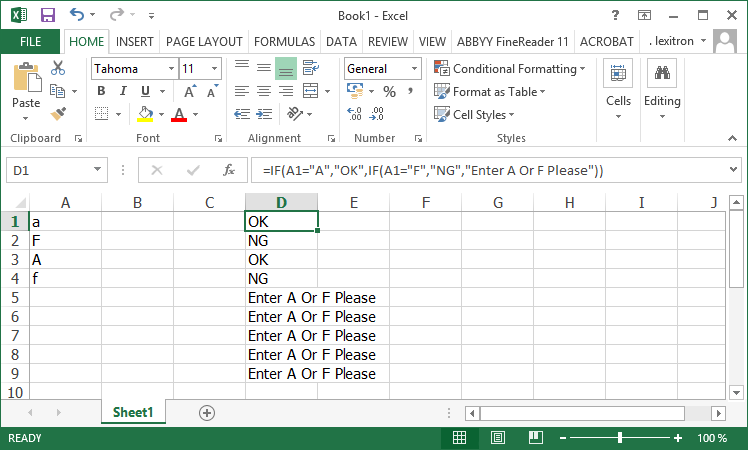Apply the red Font Color
748x450 pixels.
click(x=179, y=114)
